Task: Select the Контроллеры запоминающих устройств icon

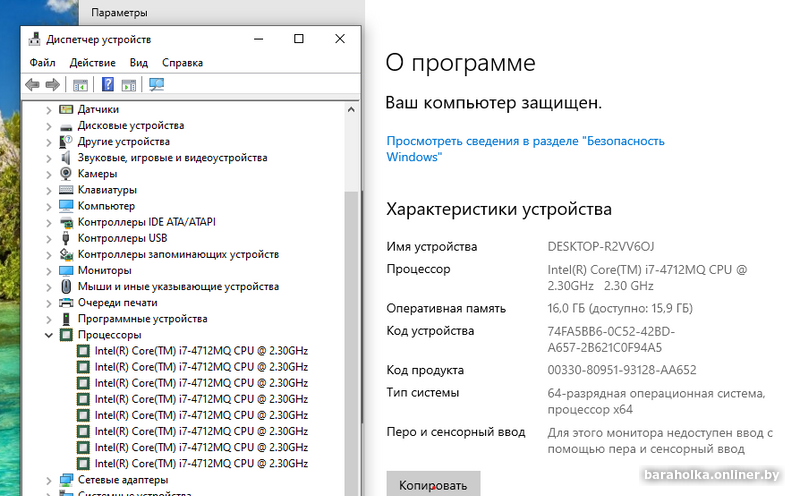Action: 66,254
